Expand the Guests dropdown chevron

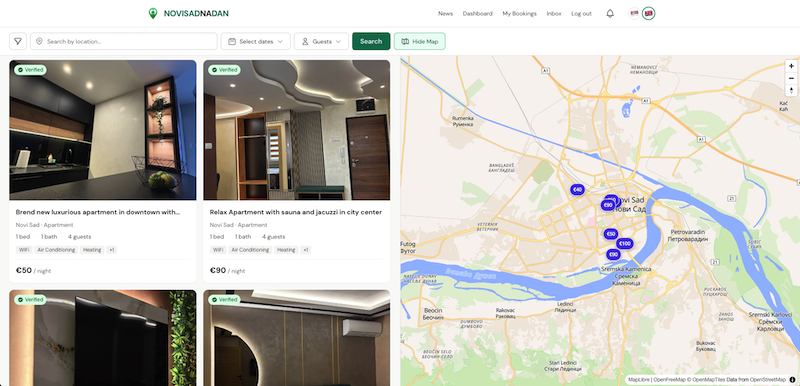pyautogui.click(x=339, y=42)
